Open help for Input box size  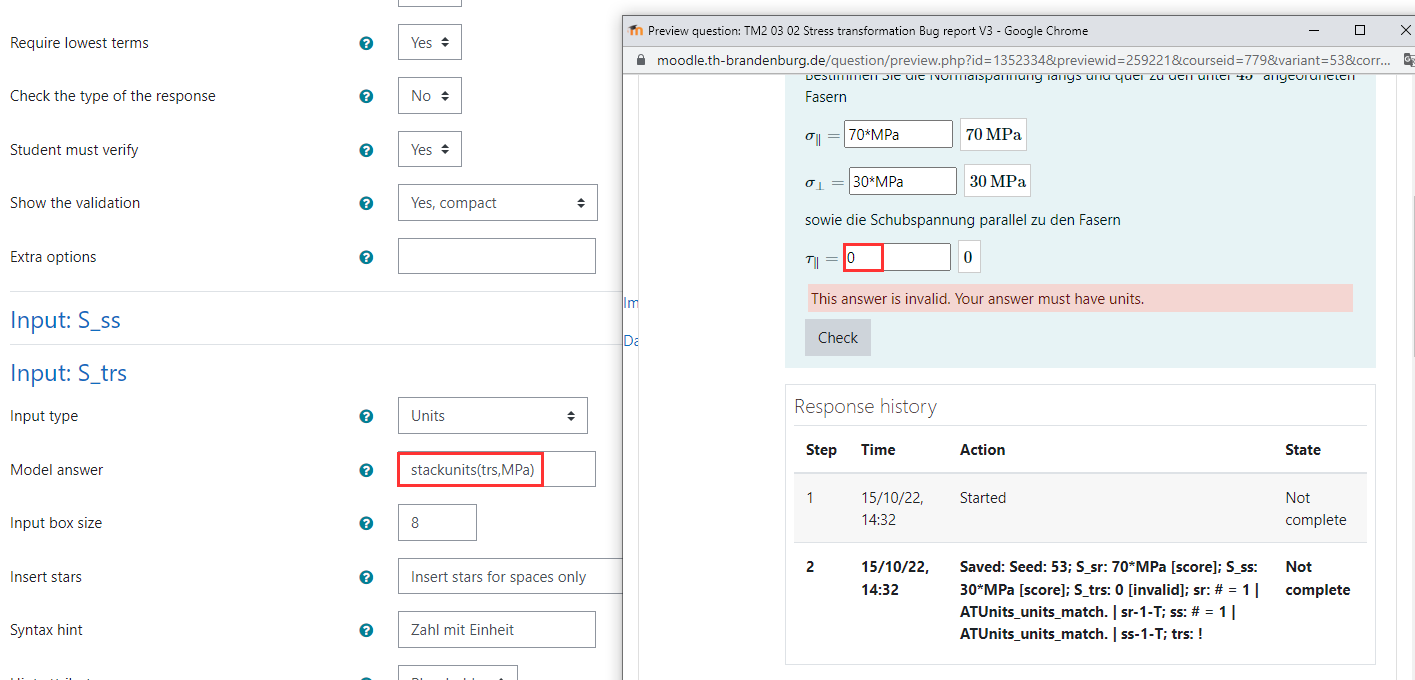point(366,523)
